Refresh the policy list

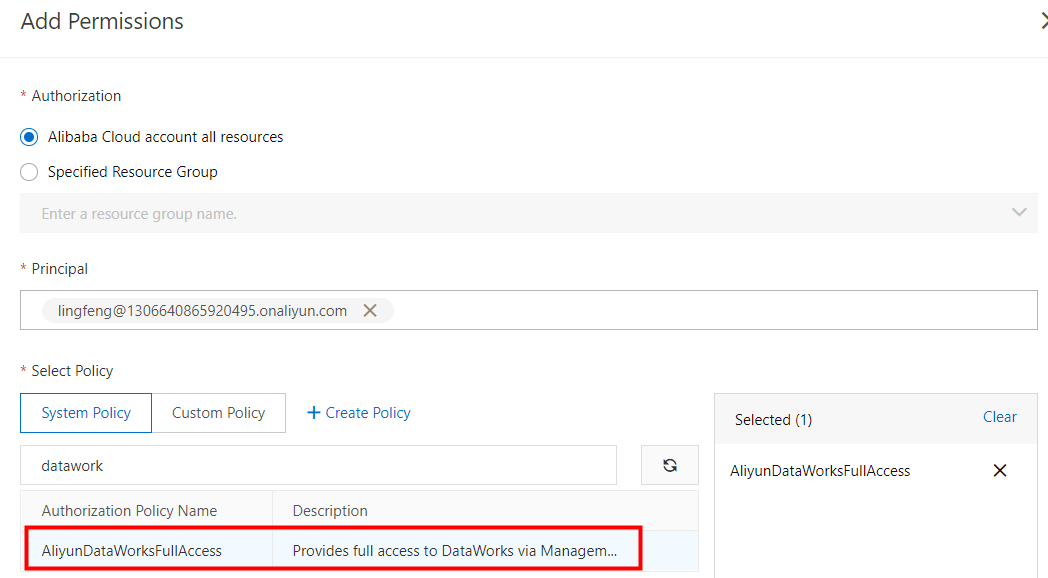point(670,465)
